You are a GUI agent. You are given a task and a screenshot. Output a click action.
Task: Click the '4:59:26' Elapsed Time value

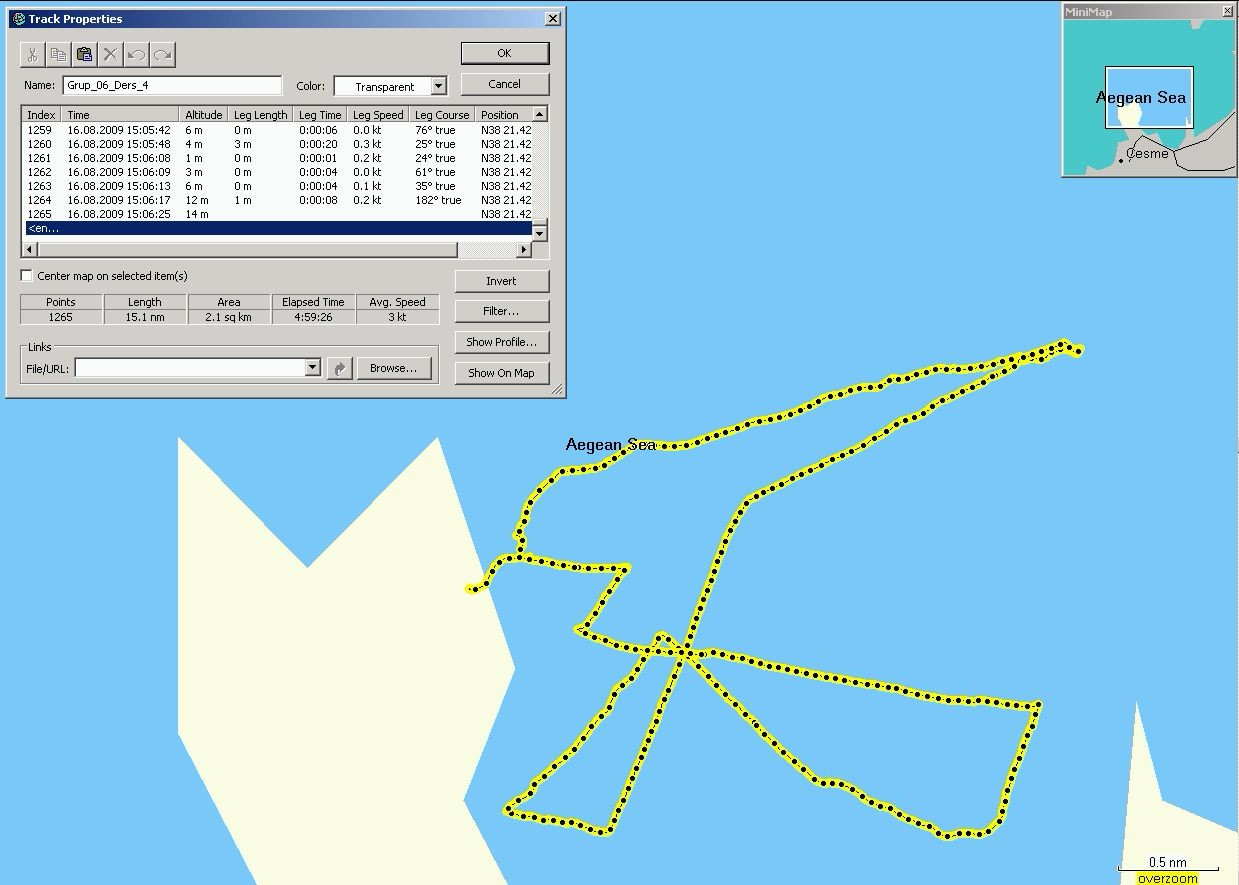click(313, 317)
